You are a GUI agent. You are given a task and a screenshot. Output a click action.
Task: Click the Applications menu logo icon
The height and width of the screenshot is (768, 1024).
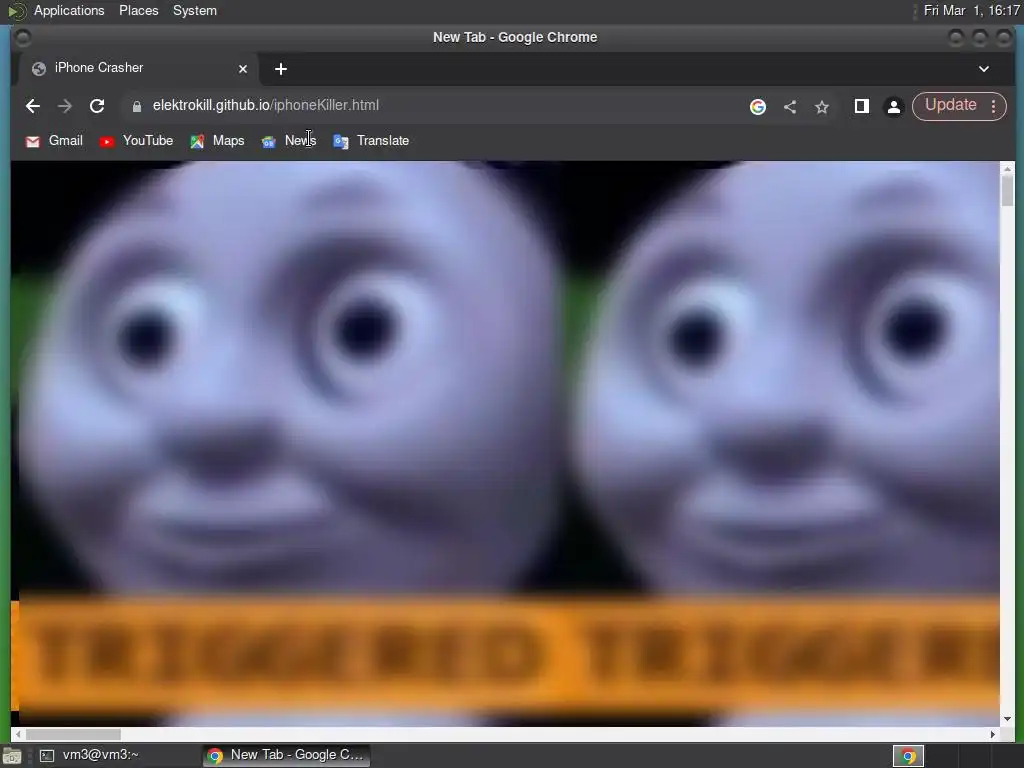pyautogui.click(x=16, y=10)
